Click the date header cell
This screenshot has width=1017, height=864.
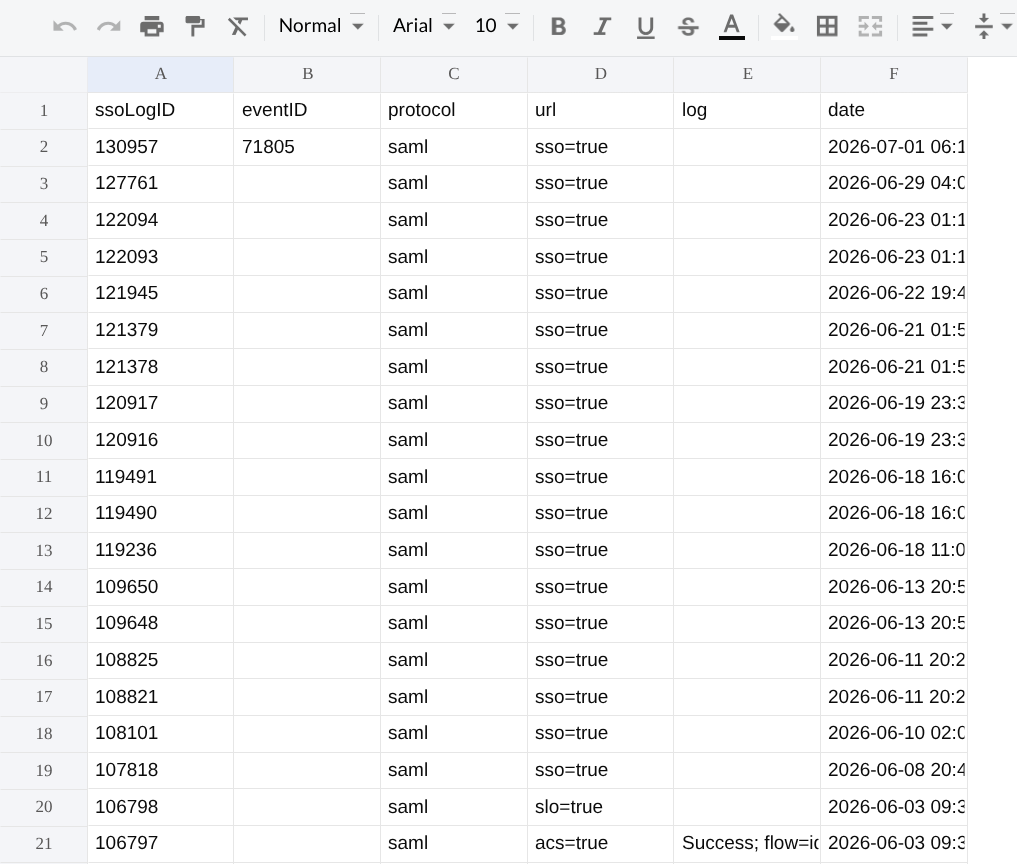pos(894,110)
